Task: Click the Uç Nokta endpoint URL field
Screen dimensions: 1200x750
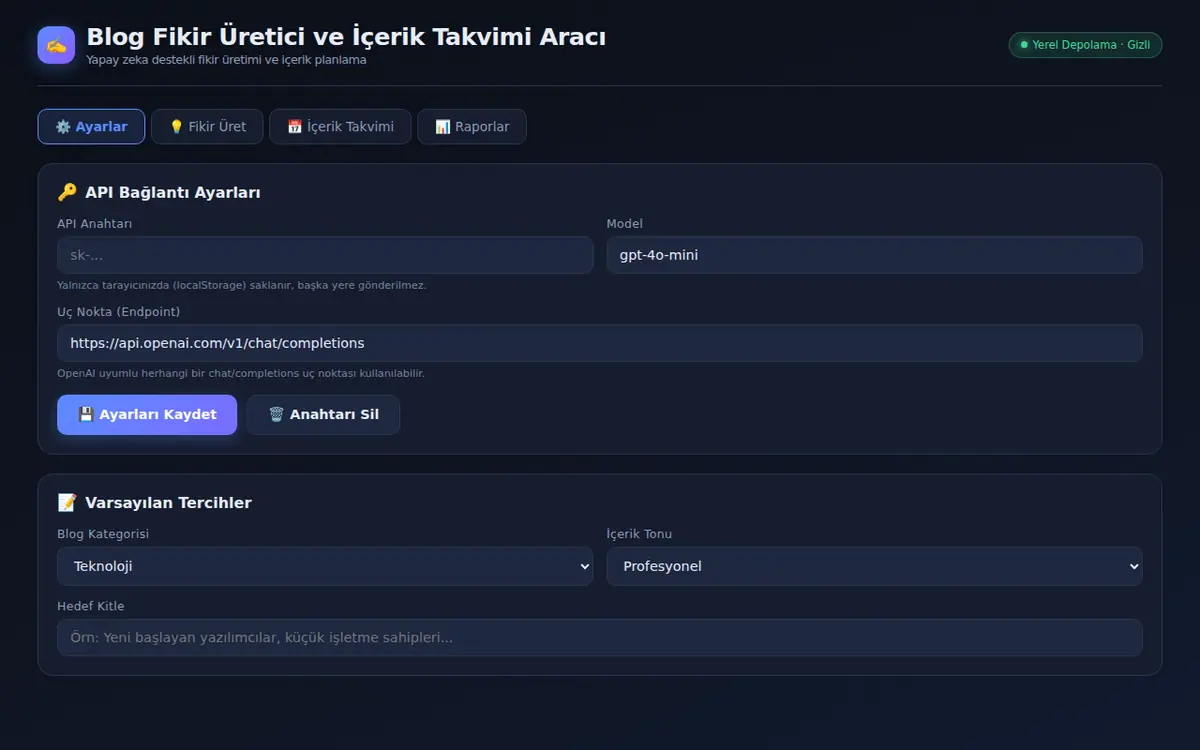Action: (600, 343)
